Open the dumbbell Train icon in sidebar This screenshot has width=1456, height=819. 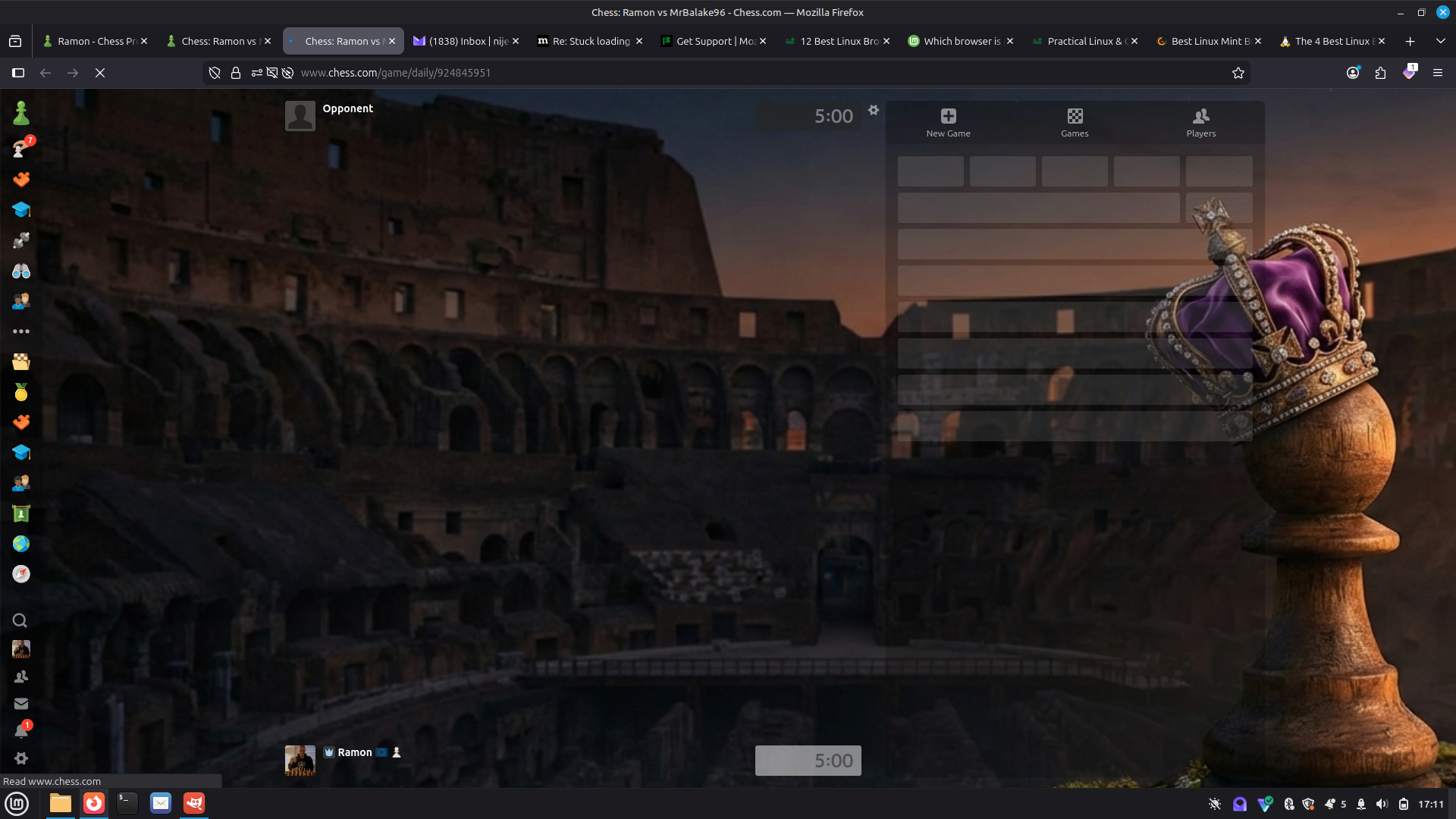pyautogui.click(x=21, y=240)
